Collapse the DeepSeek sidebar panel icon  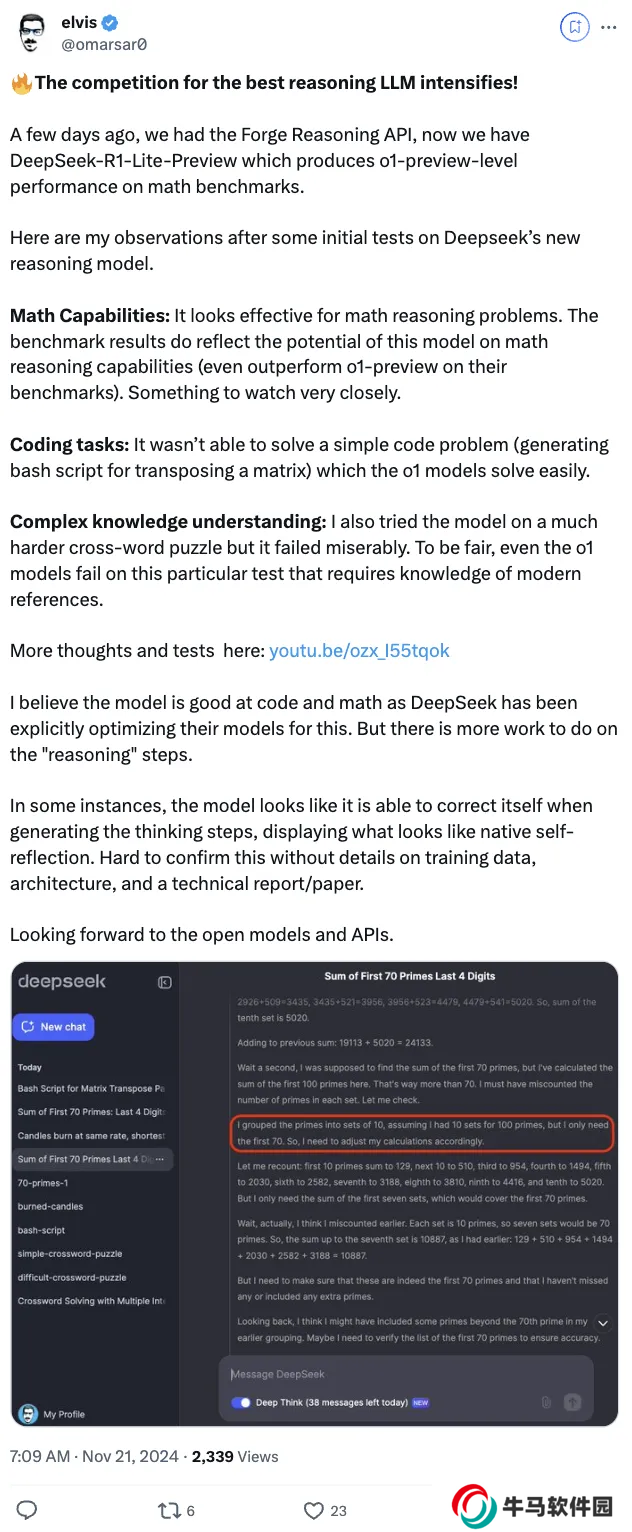click(165, 982)
